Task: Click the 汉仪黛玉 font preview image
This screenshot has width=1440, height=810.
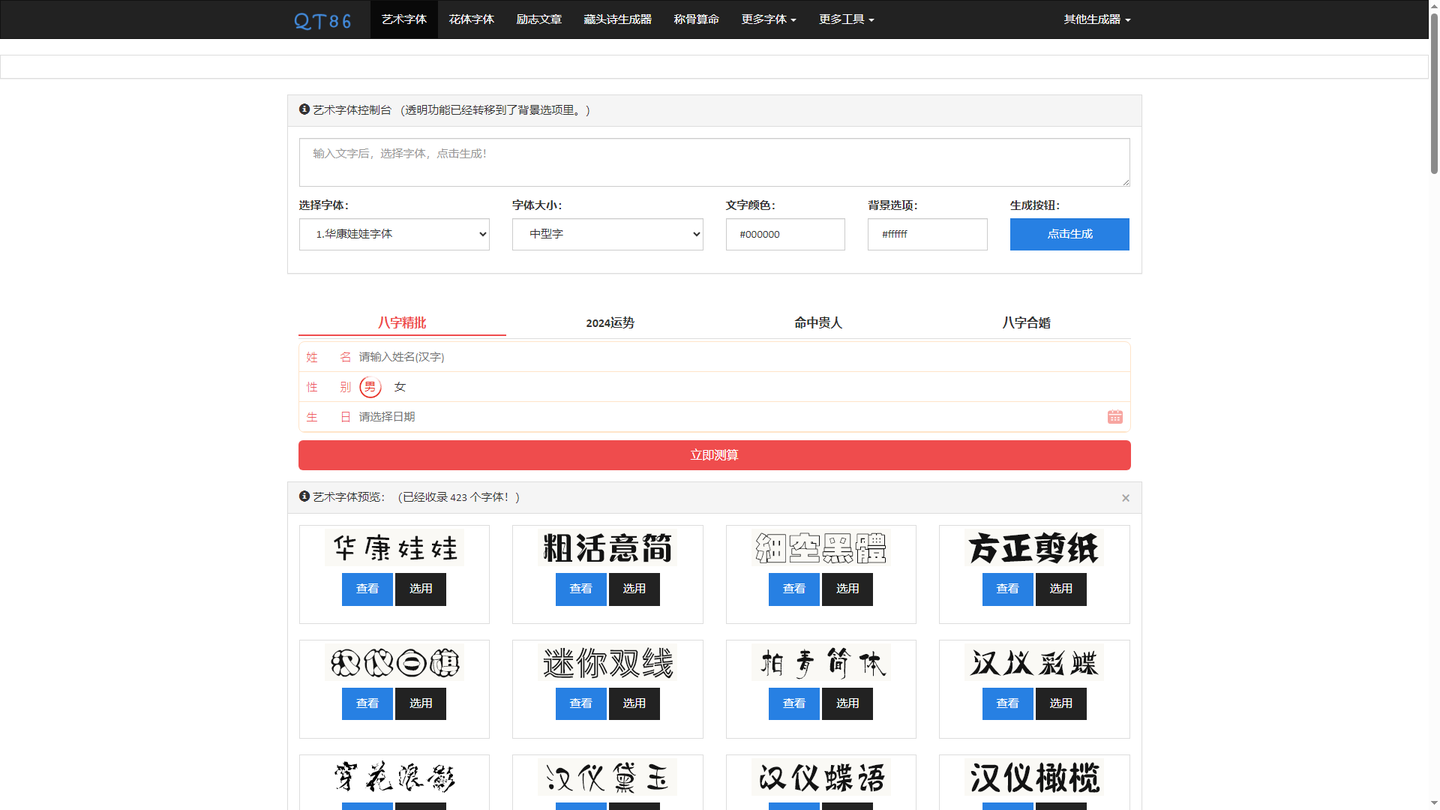Action: (608, 778)
